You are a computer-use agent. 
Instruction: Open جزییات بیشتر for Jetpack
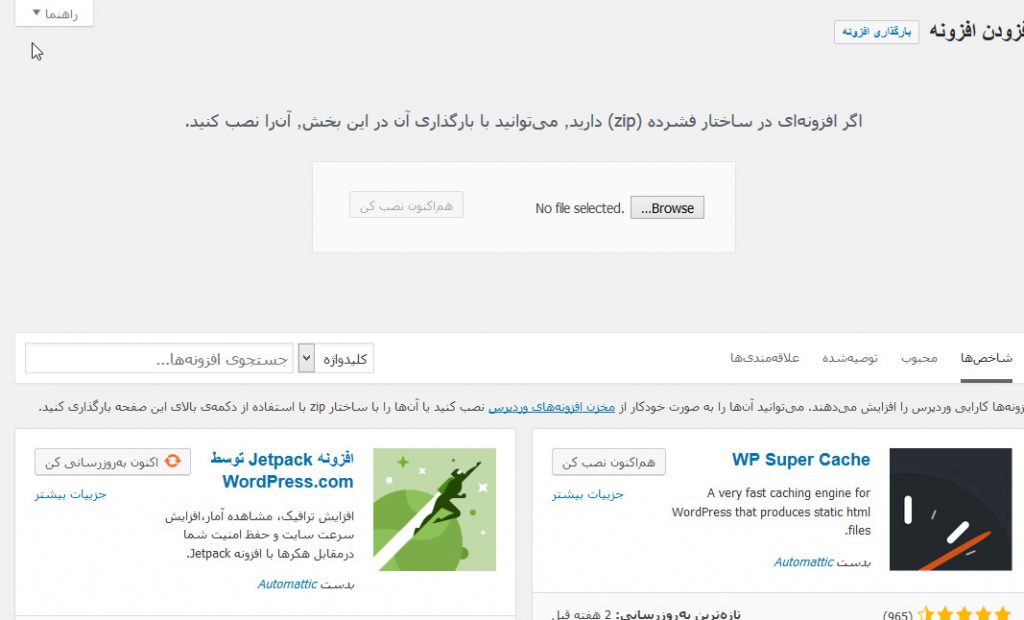click(71, 495)
